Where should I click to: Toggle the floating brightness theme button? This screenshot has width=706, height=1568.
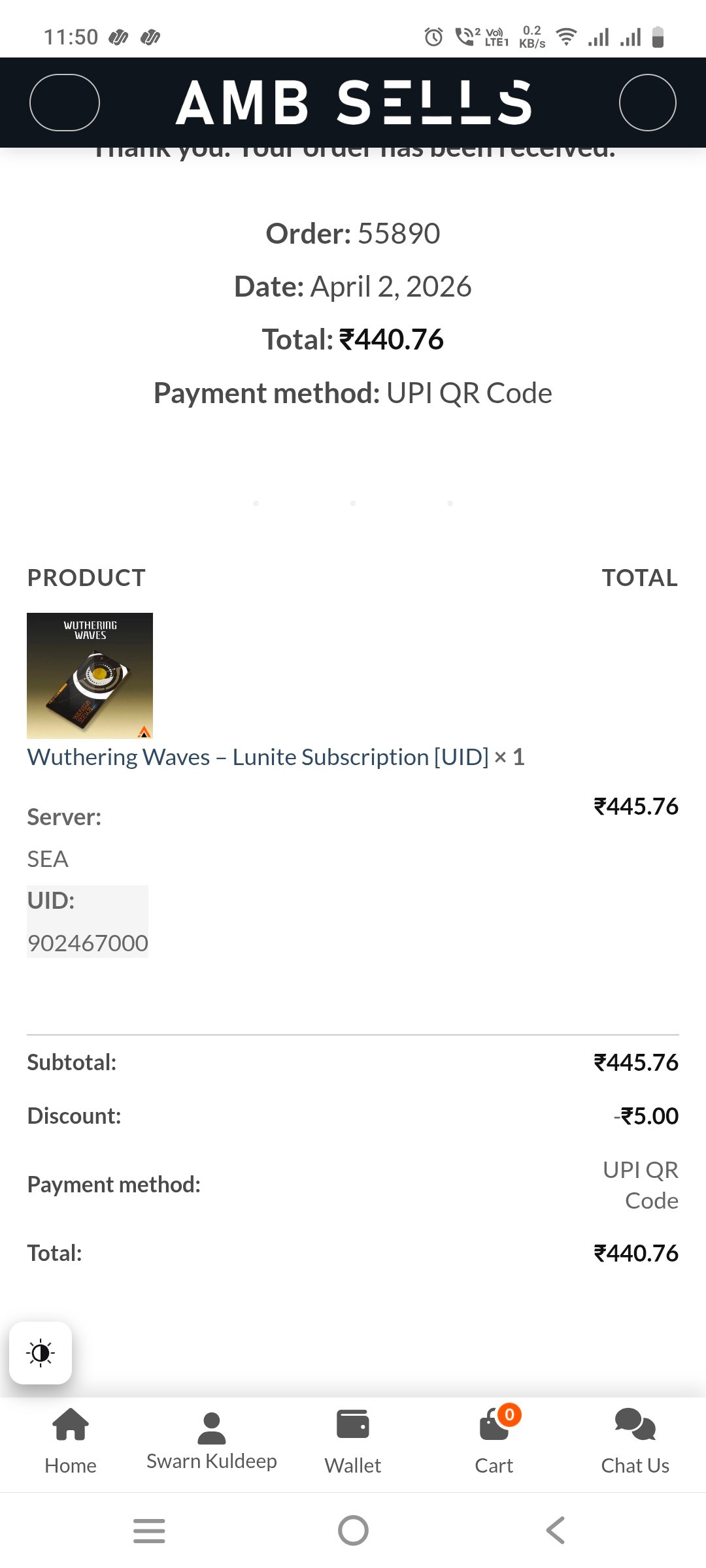41,1353
